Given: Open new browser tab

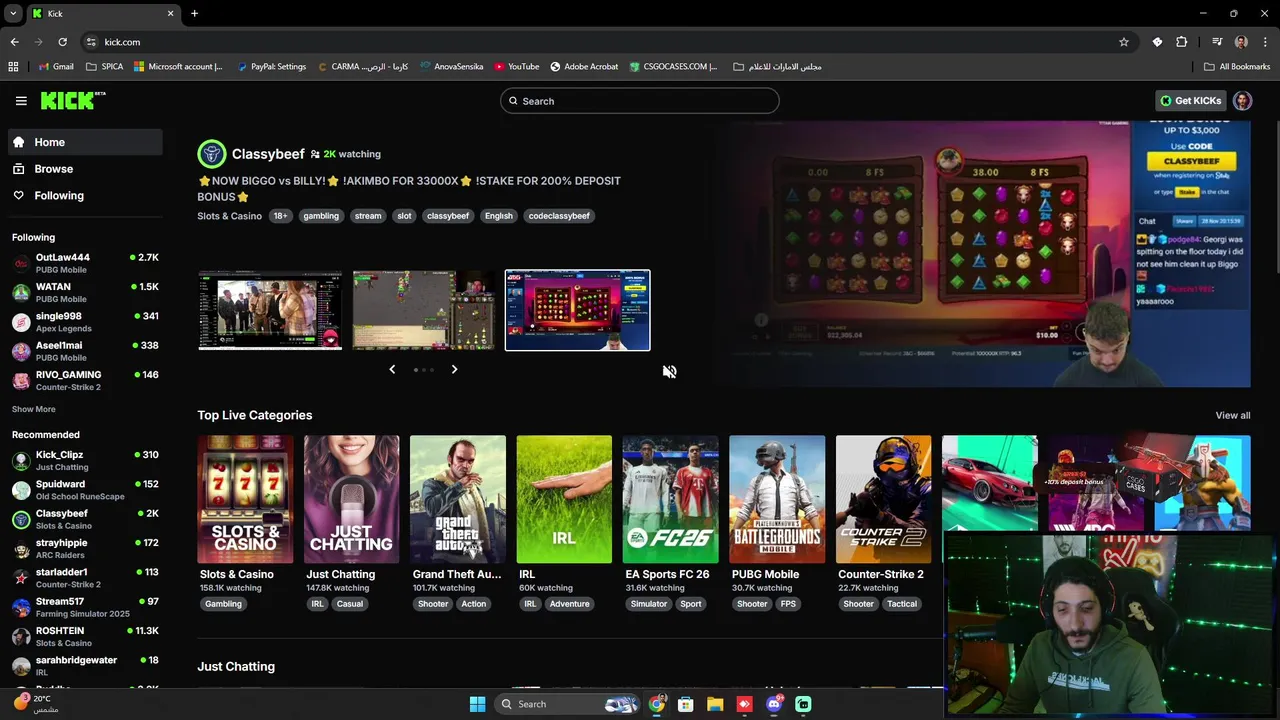Looking at the screenshot, I should pos(194,14).
